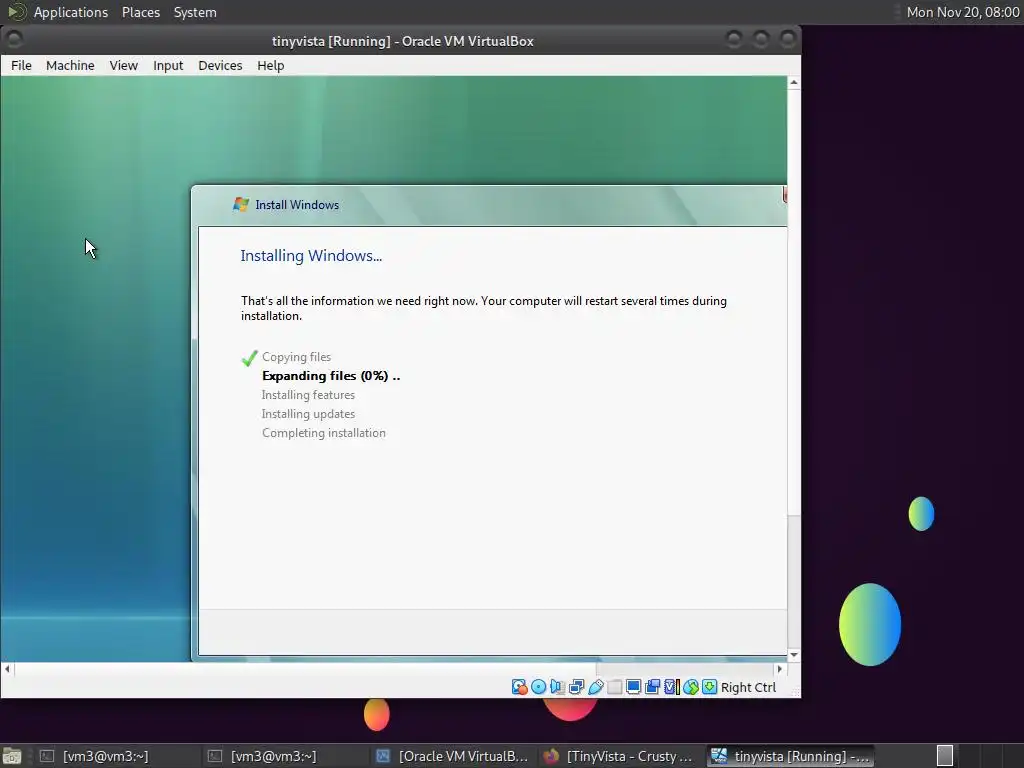Click the clock showing Mon Nov 20, 08:00
This screenshot has height=768, width=1024.
click(x=963, y=12)
